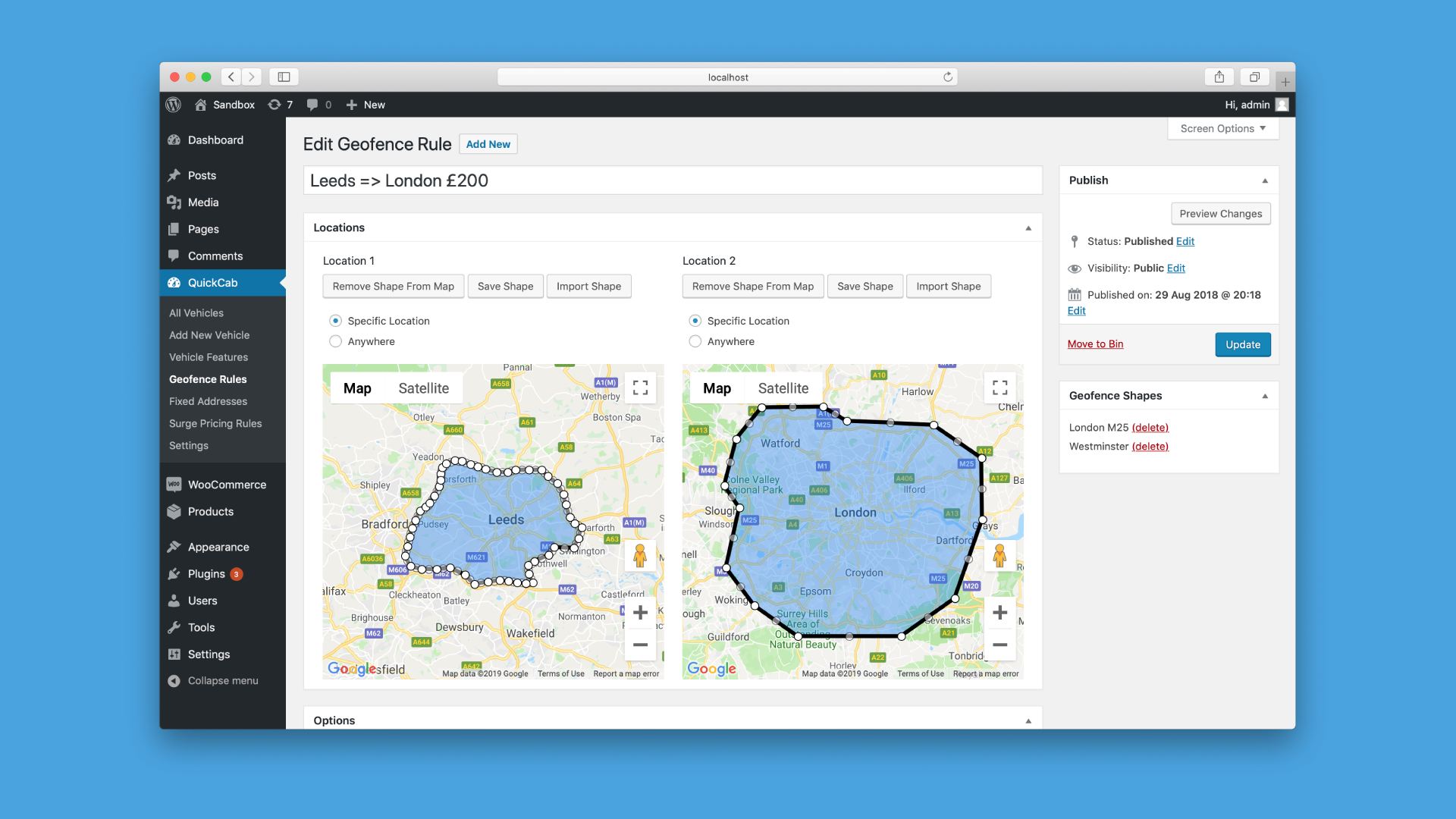The height and width of the screenshot is (819, 1456).
Task: Collapse the Publish panel
Action: (x=1264, y=180)
